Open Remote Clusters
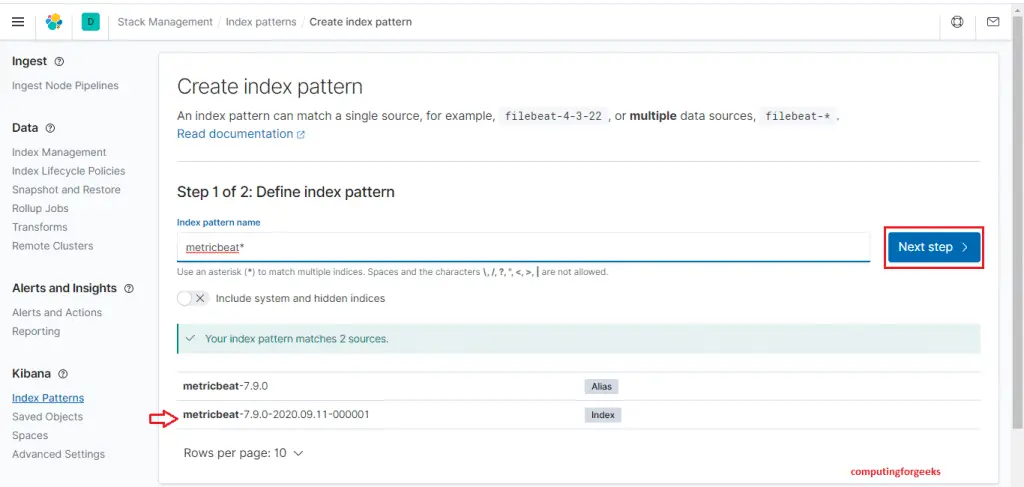 coord(52,245)
